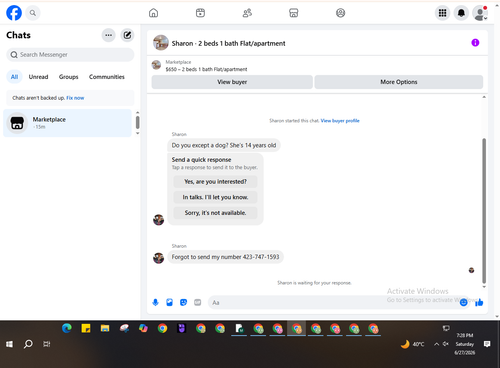Go to the Home feed icon
This screenshot has height=368, width=500.
[x=153, y=13]
